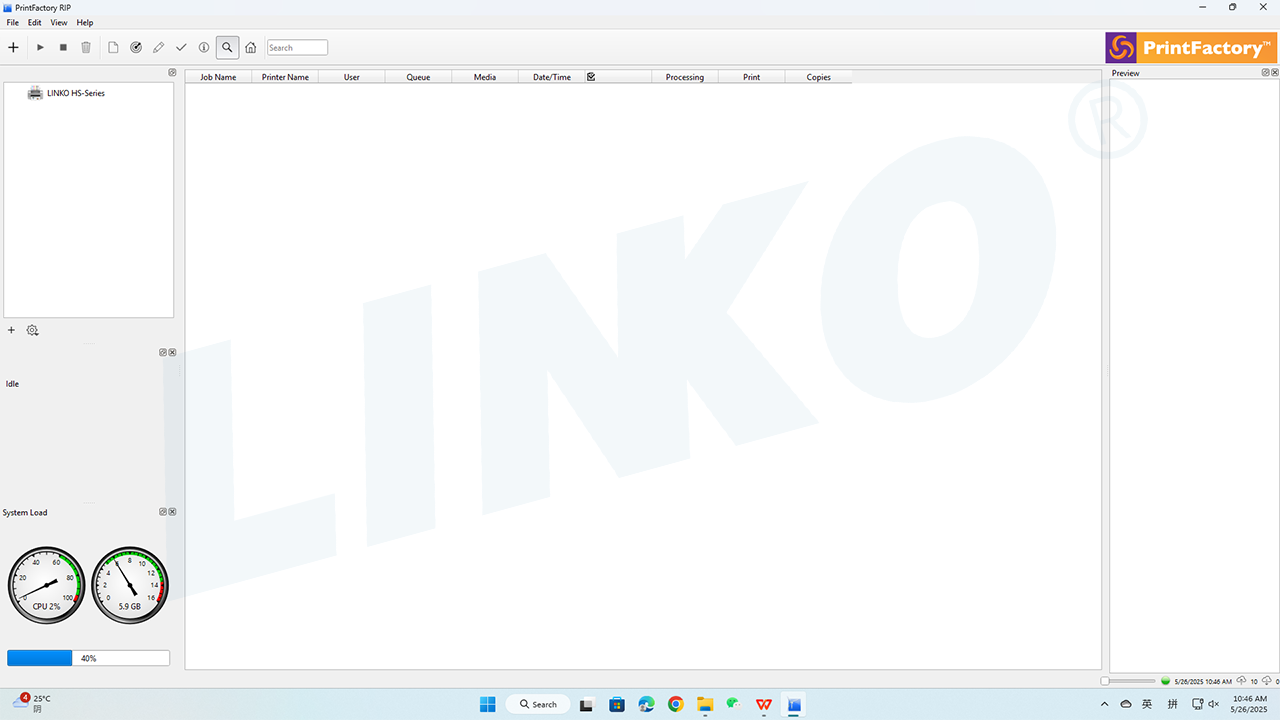Open the blank document page toolbar icon

coord(113,47)
